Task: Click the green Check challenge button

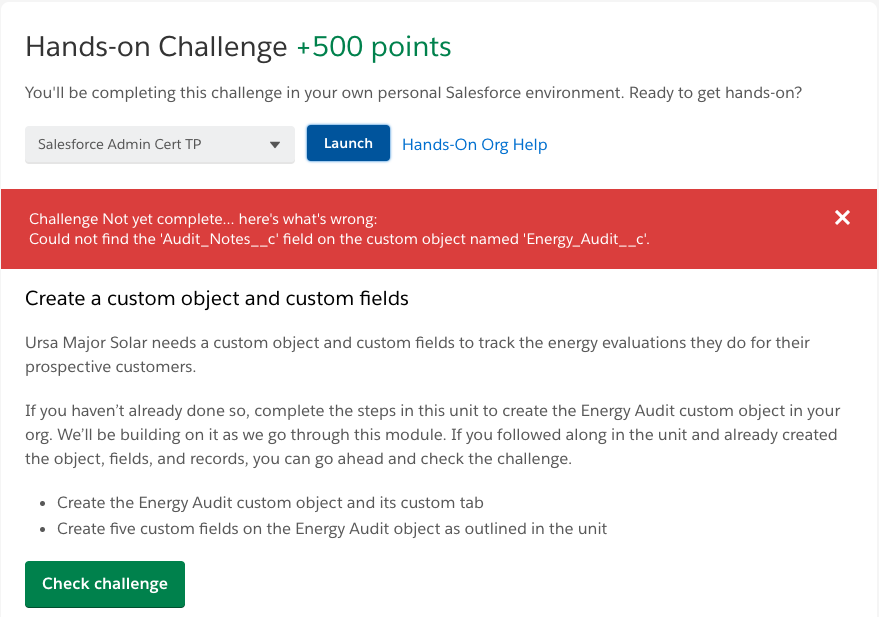Action: [x=105, y=584]
